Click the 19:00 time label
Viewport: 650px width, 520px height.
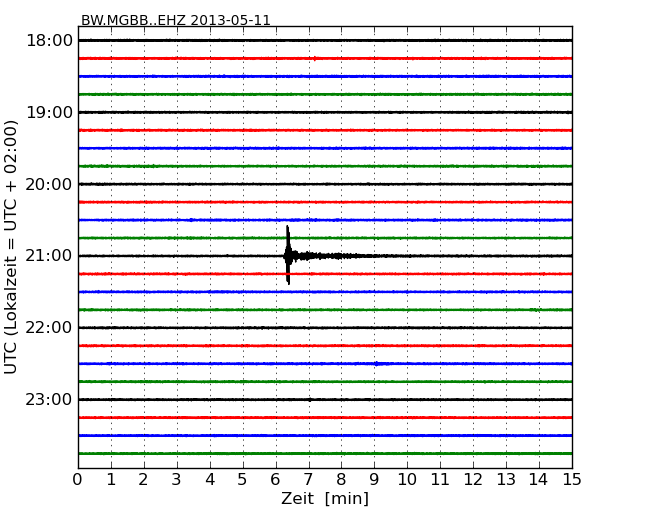[x=49, y=112]
